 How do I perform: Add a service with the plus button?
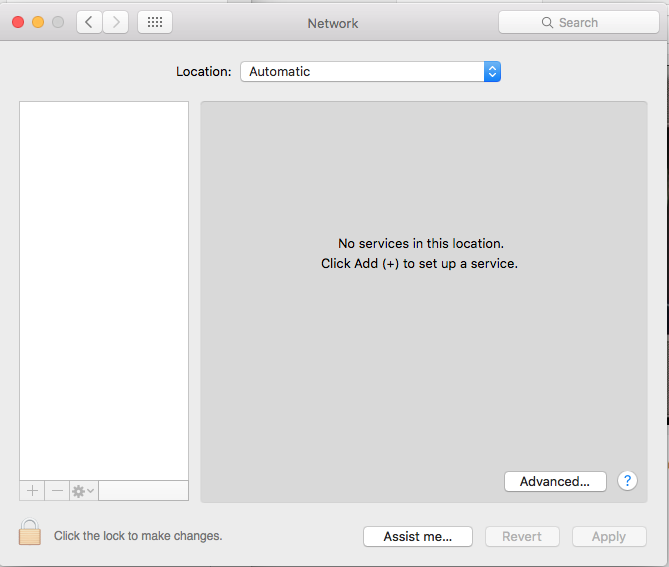[x=32, y=491]
